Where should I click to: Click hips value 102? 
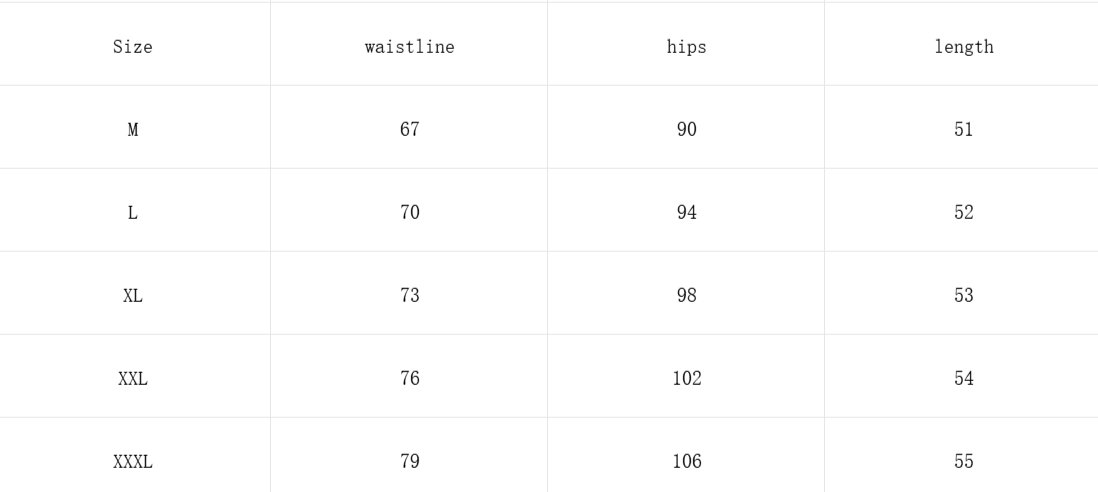[686, 379]
